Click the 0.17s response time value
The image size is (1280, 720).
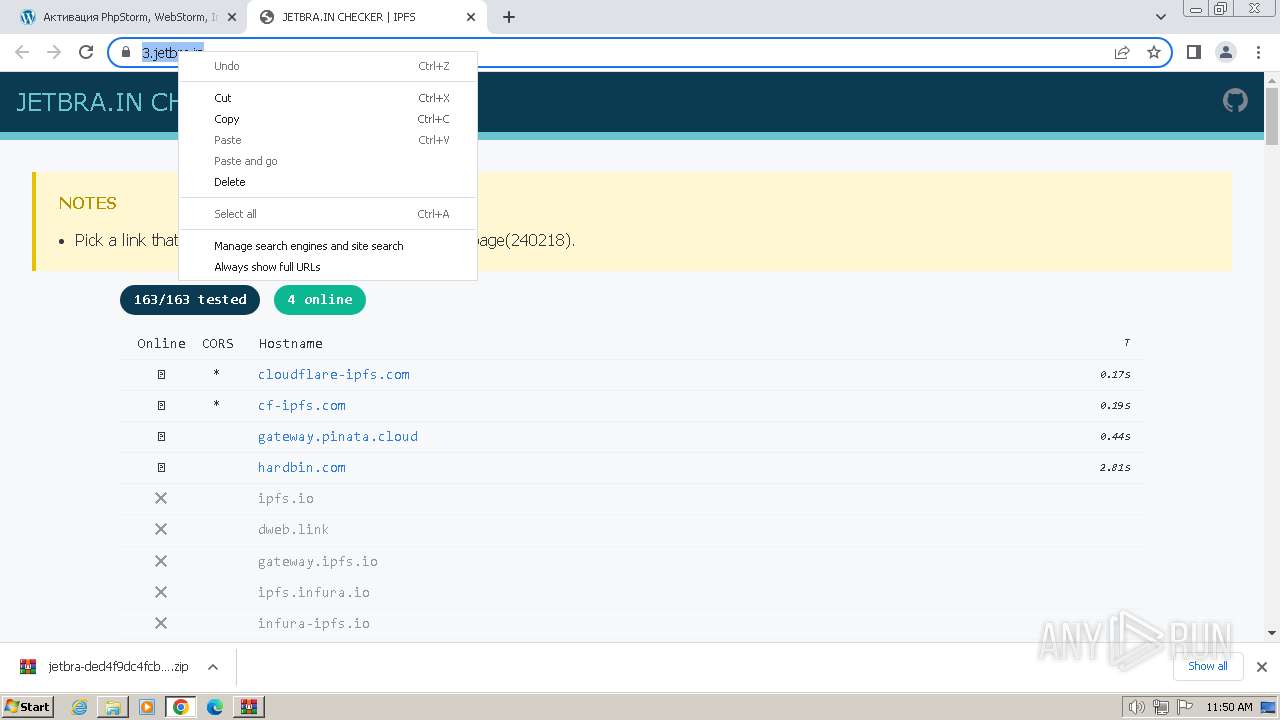pos(1115,374)
